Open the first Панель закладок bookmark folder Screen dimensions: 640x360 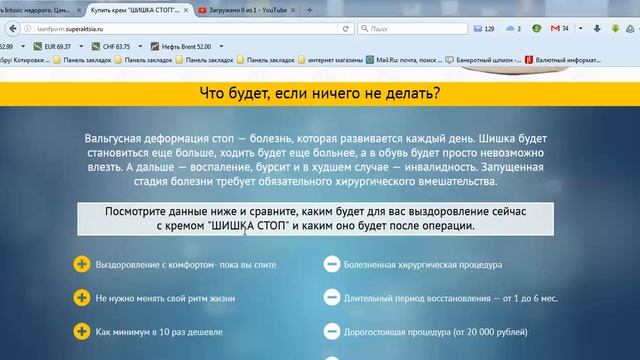82,60
